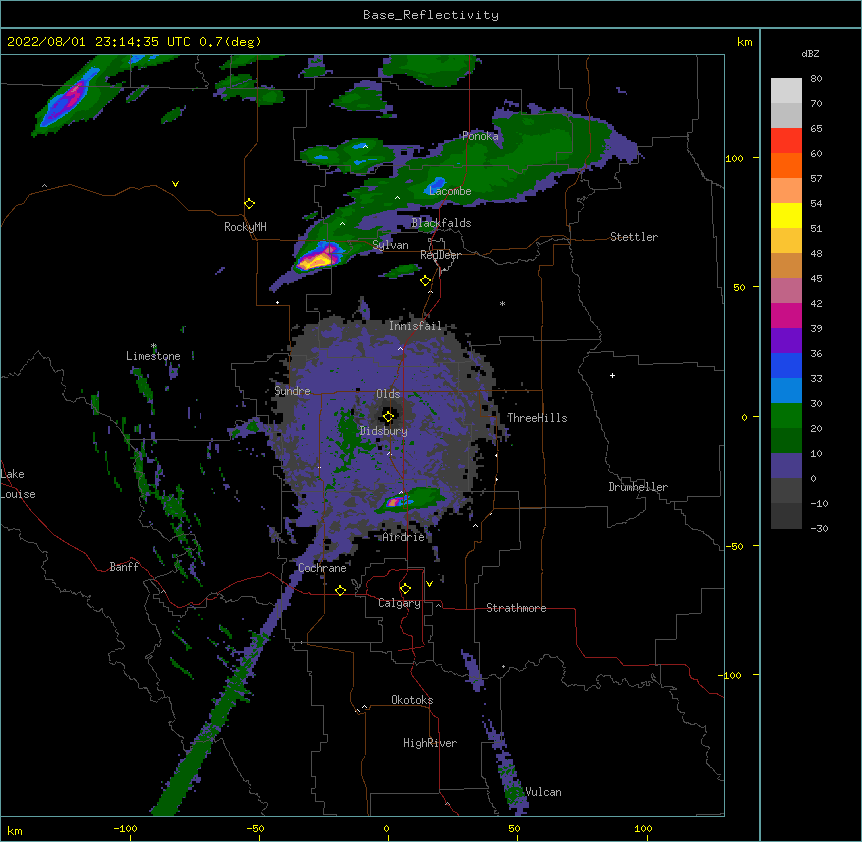The image size is (862, 842).
Task: Click the Strathmore label
Action: tap(516, 608)
